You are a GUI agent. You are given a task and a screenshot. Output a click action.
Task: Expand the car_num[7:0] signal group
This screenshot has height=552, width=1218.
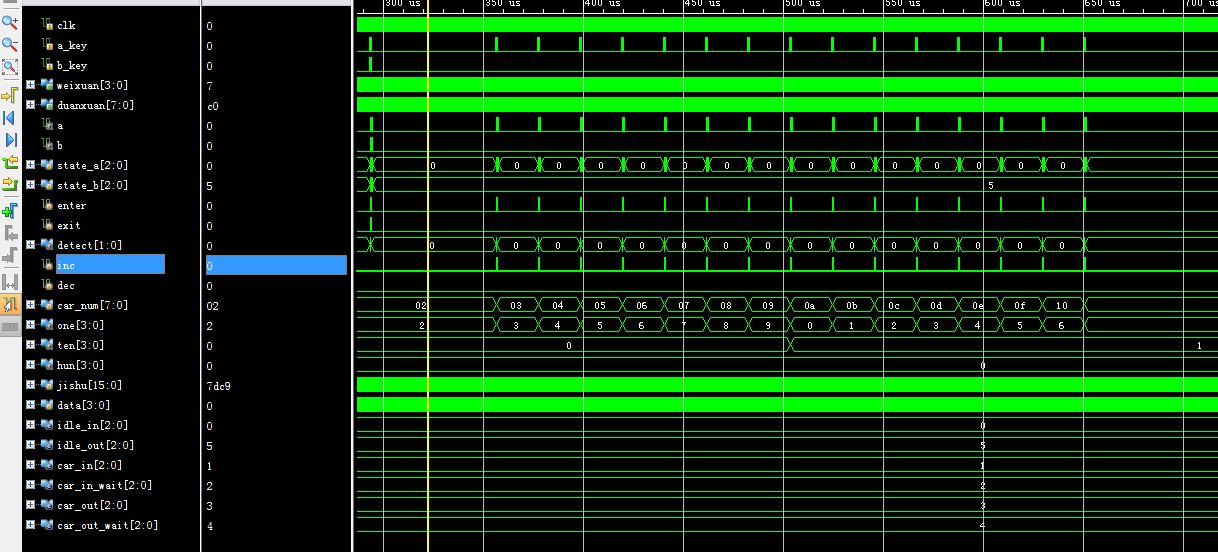click(31, 305)
